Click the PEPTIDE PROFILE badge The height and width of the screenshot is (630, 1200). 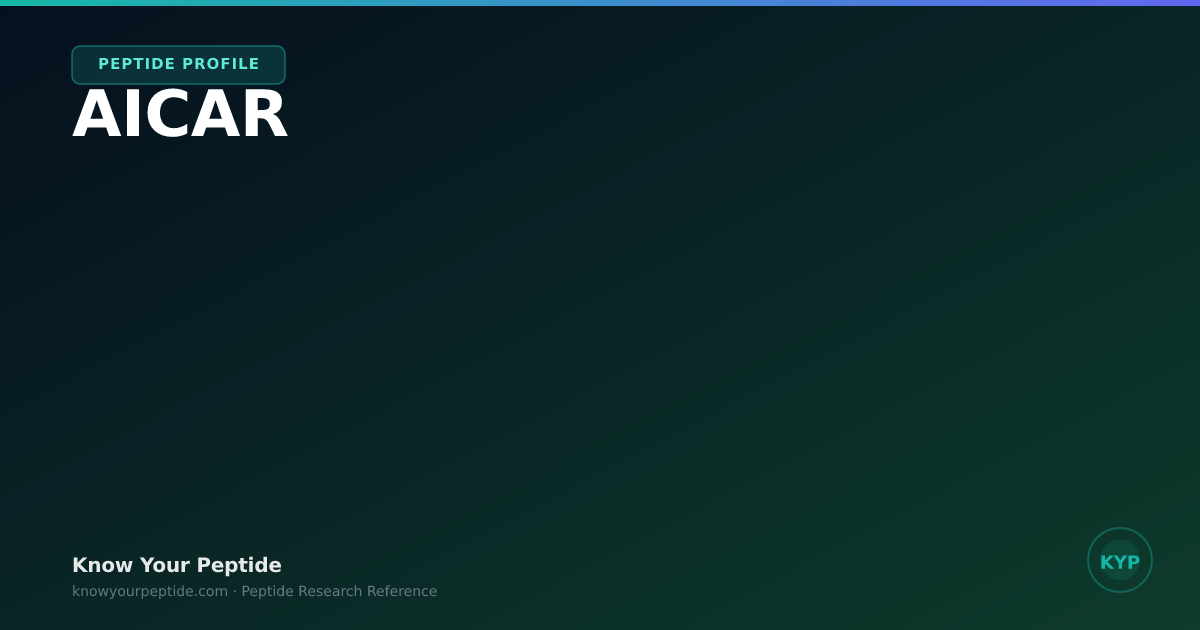[179, 65]
